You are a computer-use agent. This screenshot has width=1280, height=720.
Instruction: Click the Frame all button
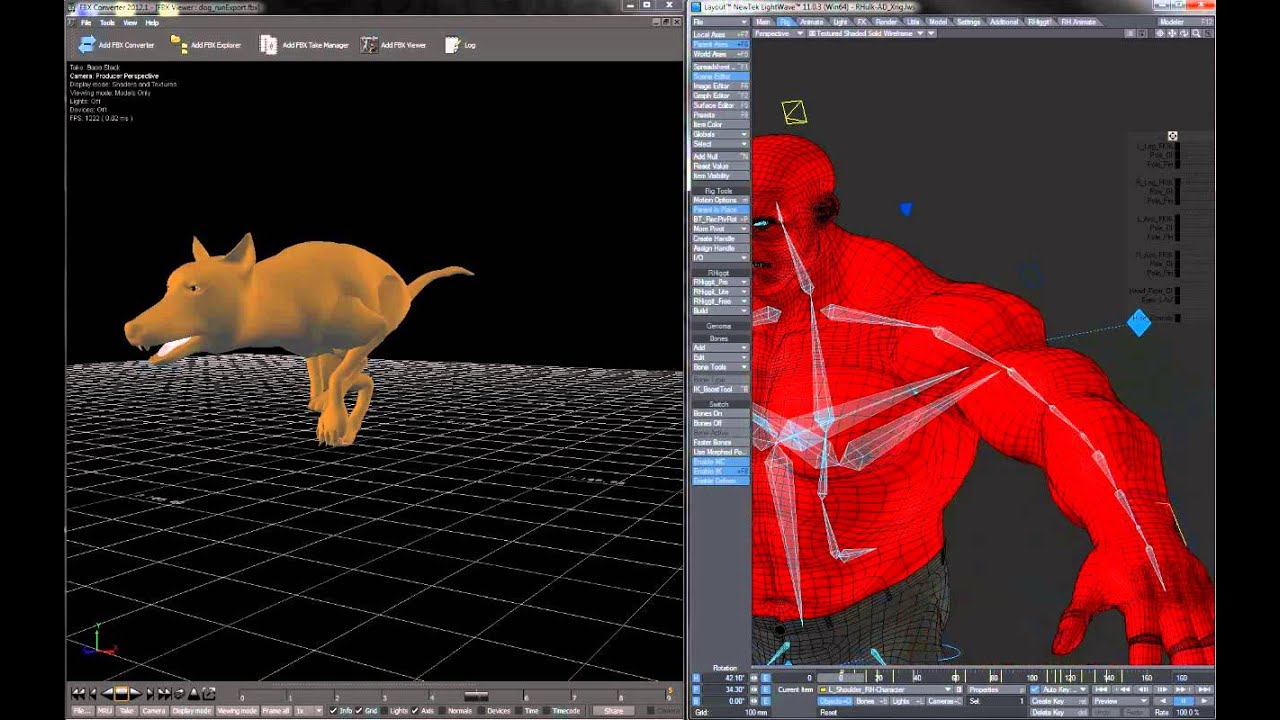pos(276,711)
